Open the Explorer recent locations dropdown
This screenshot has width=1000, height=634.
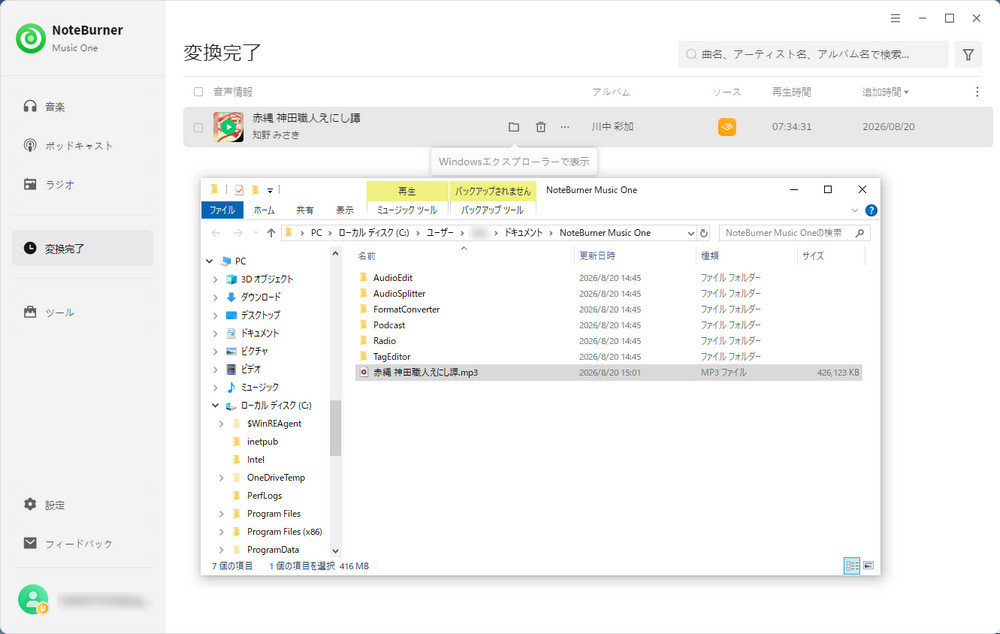[x=256, y=233]
